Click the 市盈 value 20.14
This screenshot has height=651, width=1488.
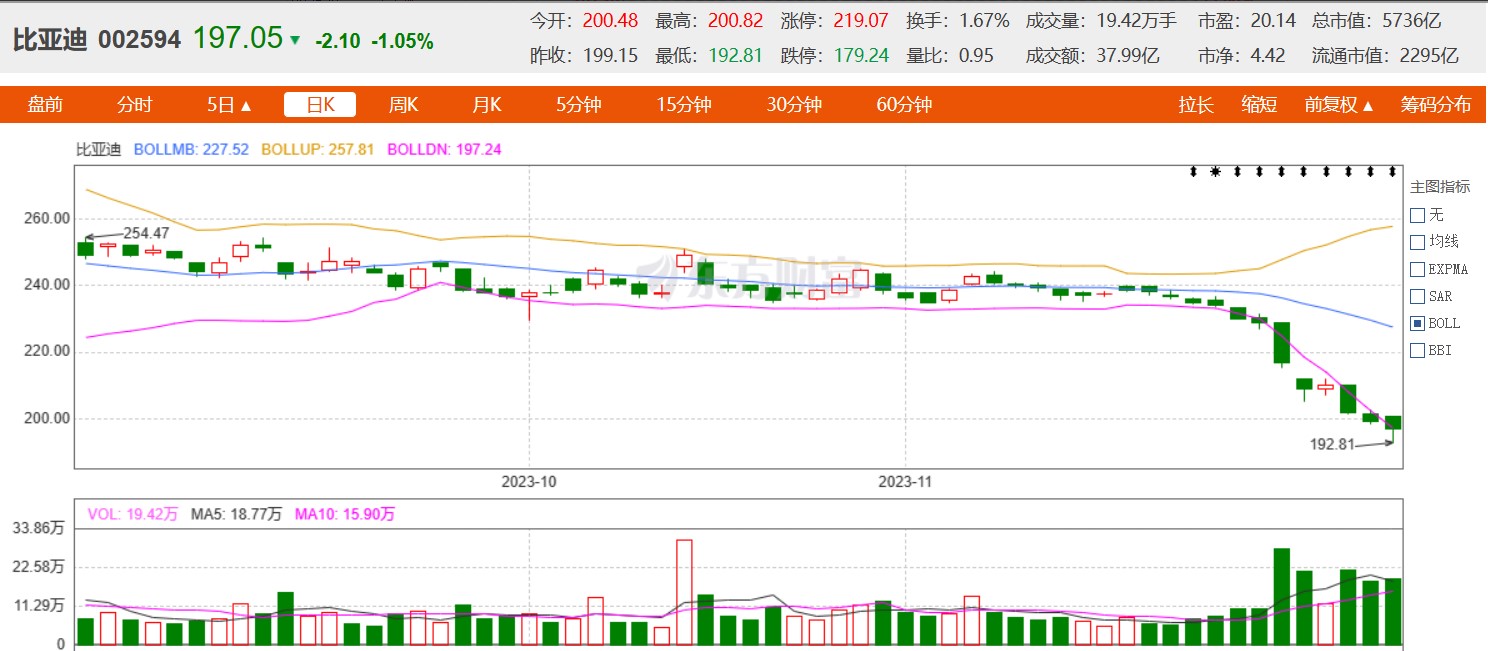coord(1273,20)
